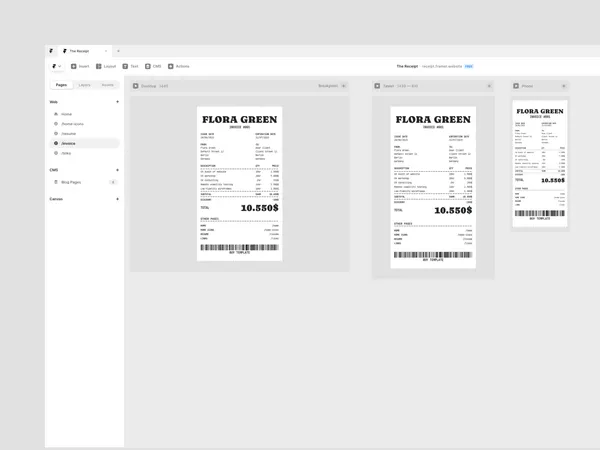Select 10.550$ total in Desktop frame
This screenshot has width=600, height=450.
tap(259, 208)
